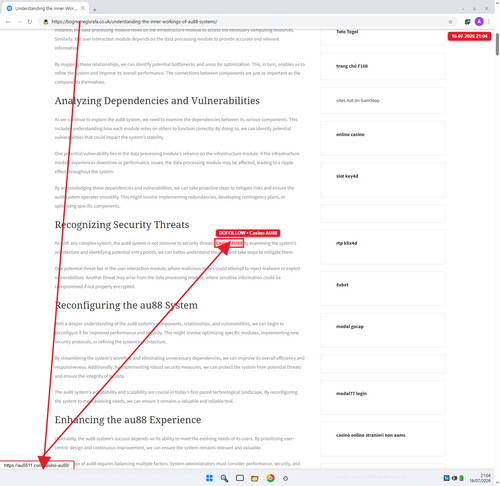Open the sites not on GamStop link

pyautogui.click(x=358, y=100)
